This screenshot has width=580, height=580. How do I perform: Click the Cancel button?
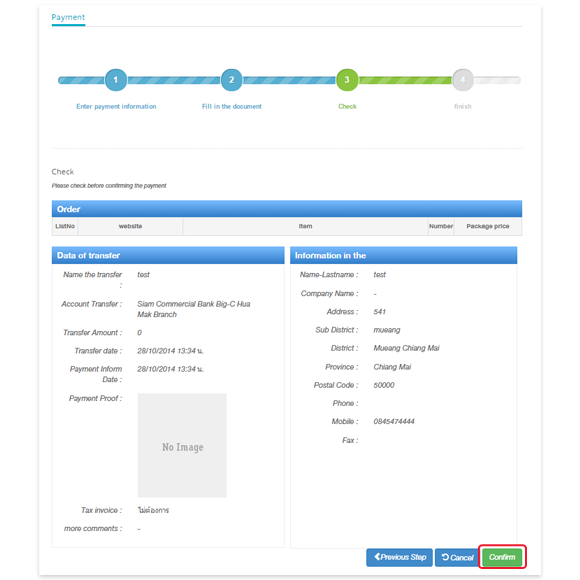tap(457, 557)
